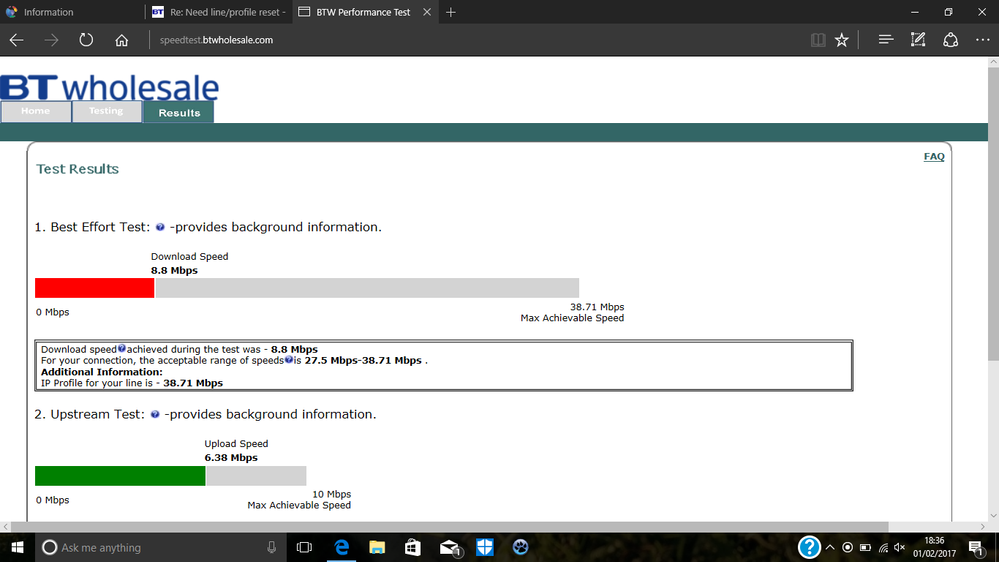Select the Results site tab
This screenshot has width=999, height=562.
point(179,112)
